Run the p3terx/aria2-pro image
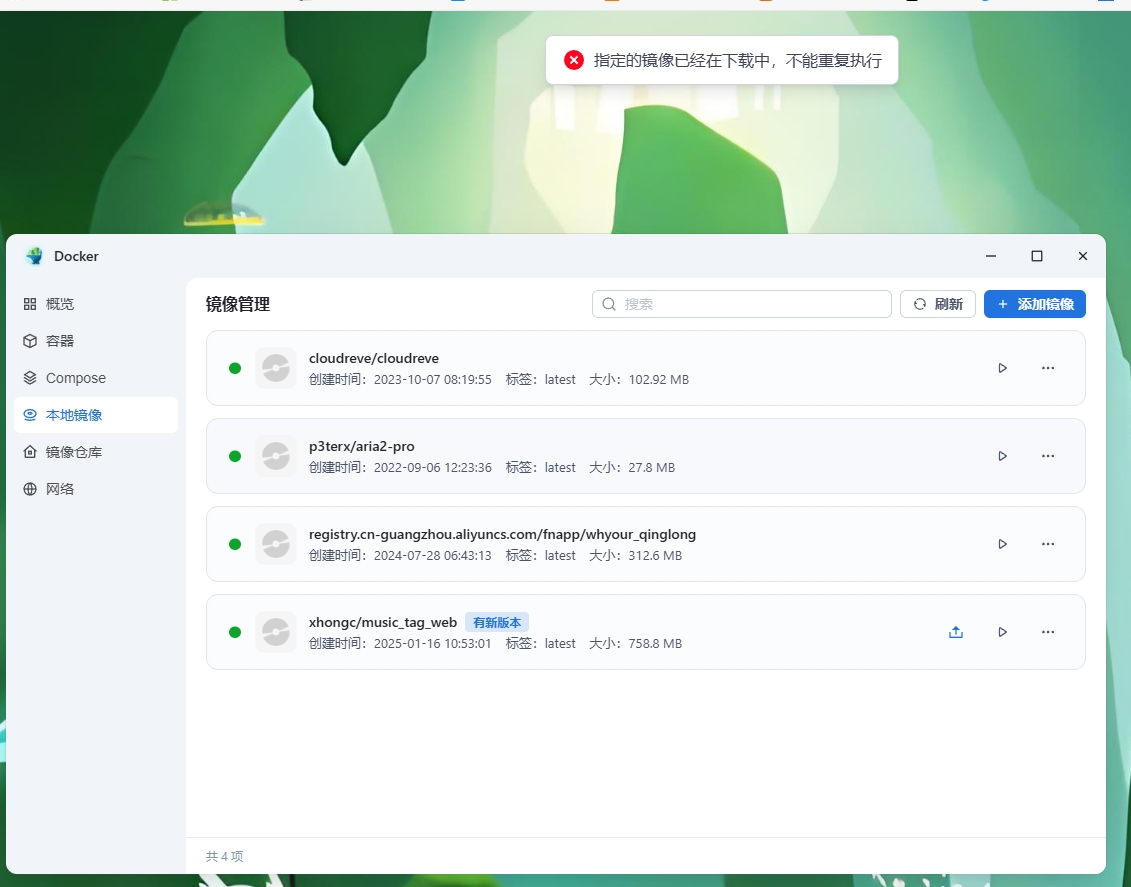The image size is (1131, 887). (x=1003, y=456)
